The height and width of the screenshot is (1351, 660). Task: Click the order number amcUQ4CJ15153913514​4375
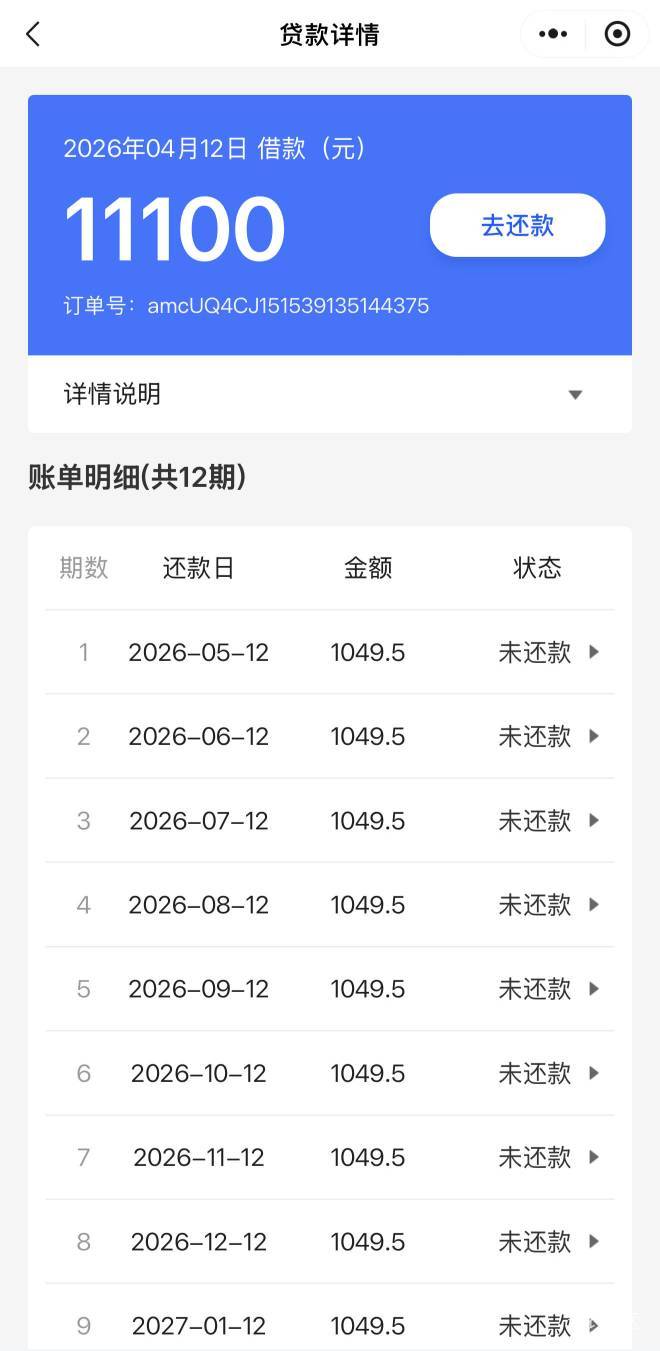point(288,306)
